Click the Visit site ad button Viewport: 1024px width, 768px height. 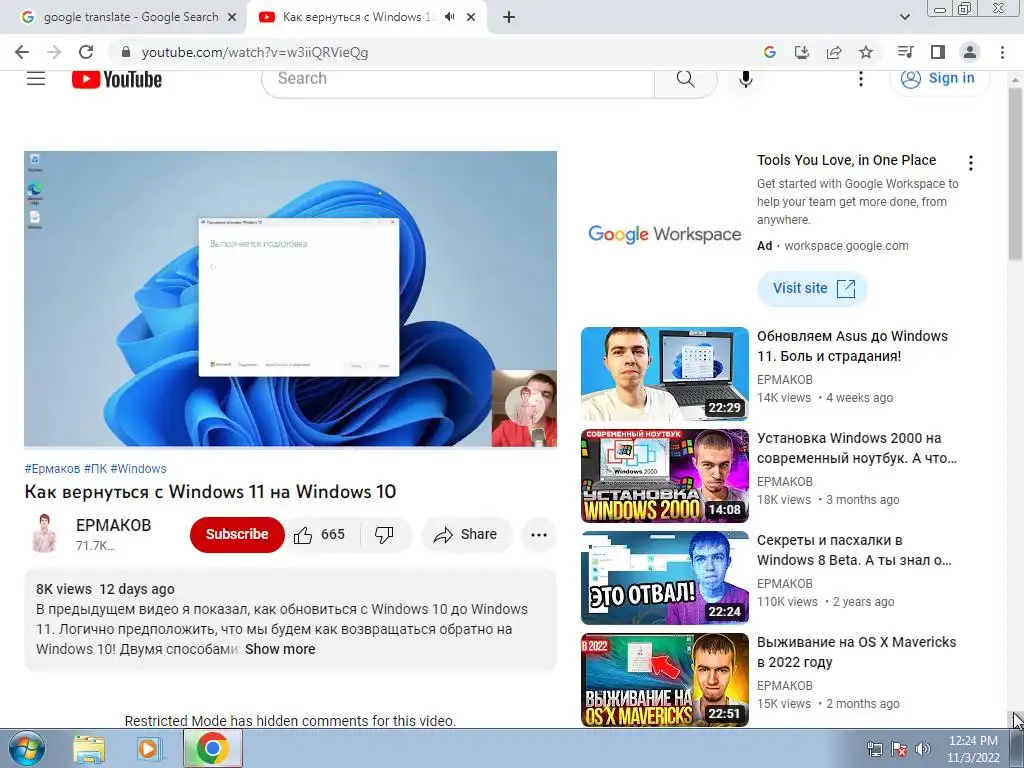click(812, 289)
